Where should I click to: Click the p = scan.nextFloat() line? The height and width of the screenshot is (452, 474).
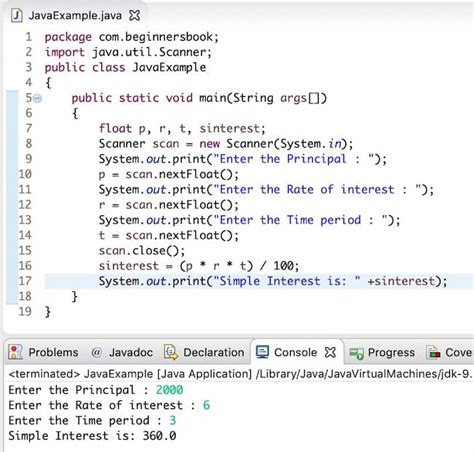(x=169, y=174)
